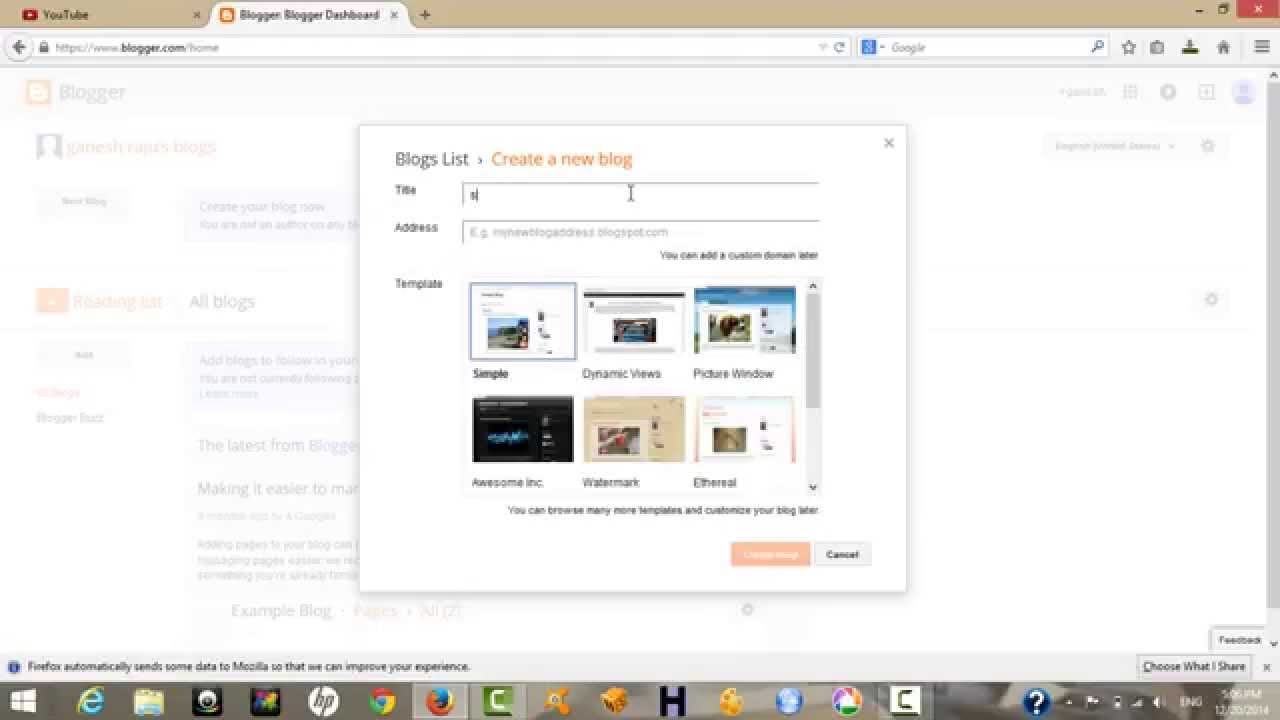
Task: Click the blog Address input field
Action: tap(640, 232)
